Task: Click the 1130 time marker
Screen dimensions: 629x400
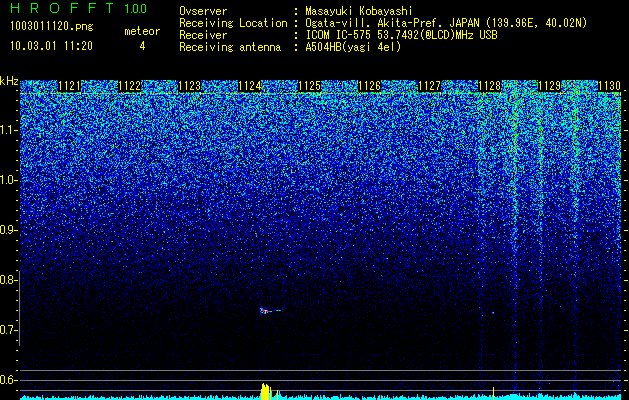Action: 609,86
